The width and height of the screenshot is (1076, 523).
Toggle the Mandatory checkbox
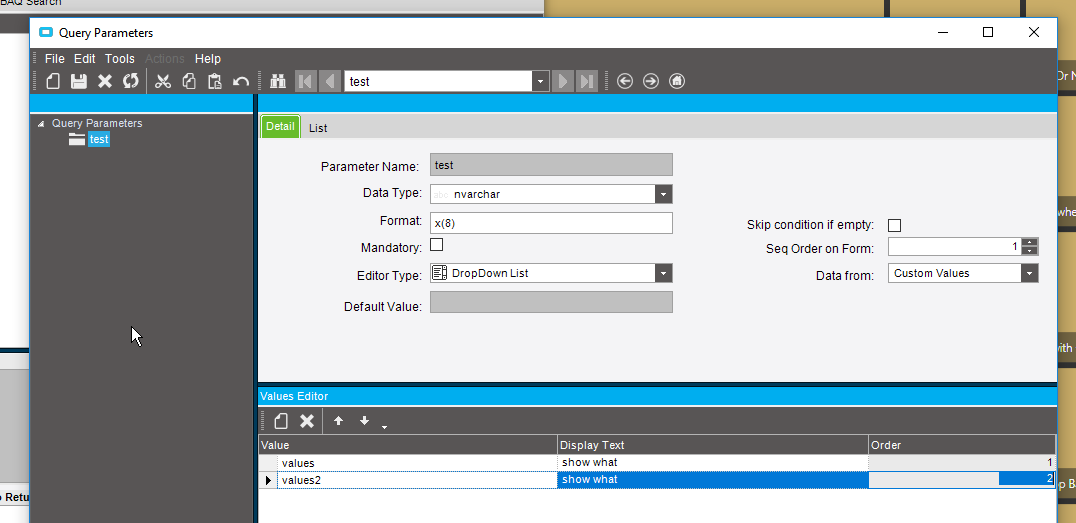[436, 244]
